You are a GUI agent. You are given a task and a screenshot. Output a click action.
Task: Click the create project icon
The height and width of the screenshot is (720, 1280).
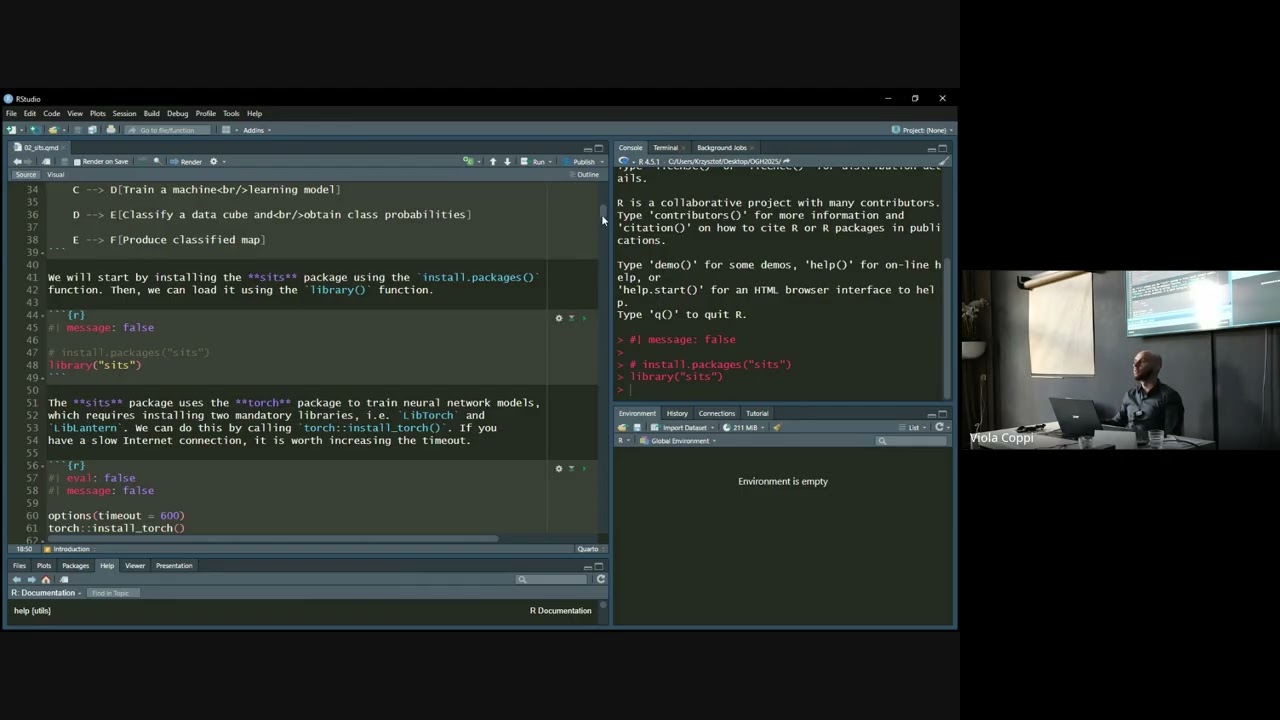(33, 130)
